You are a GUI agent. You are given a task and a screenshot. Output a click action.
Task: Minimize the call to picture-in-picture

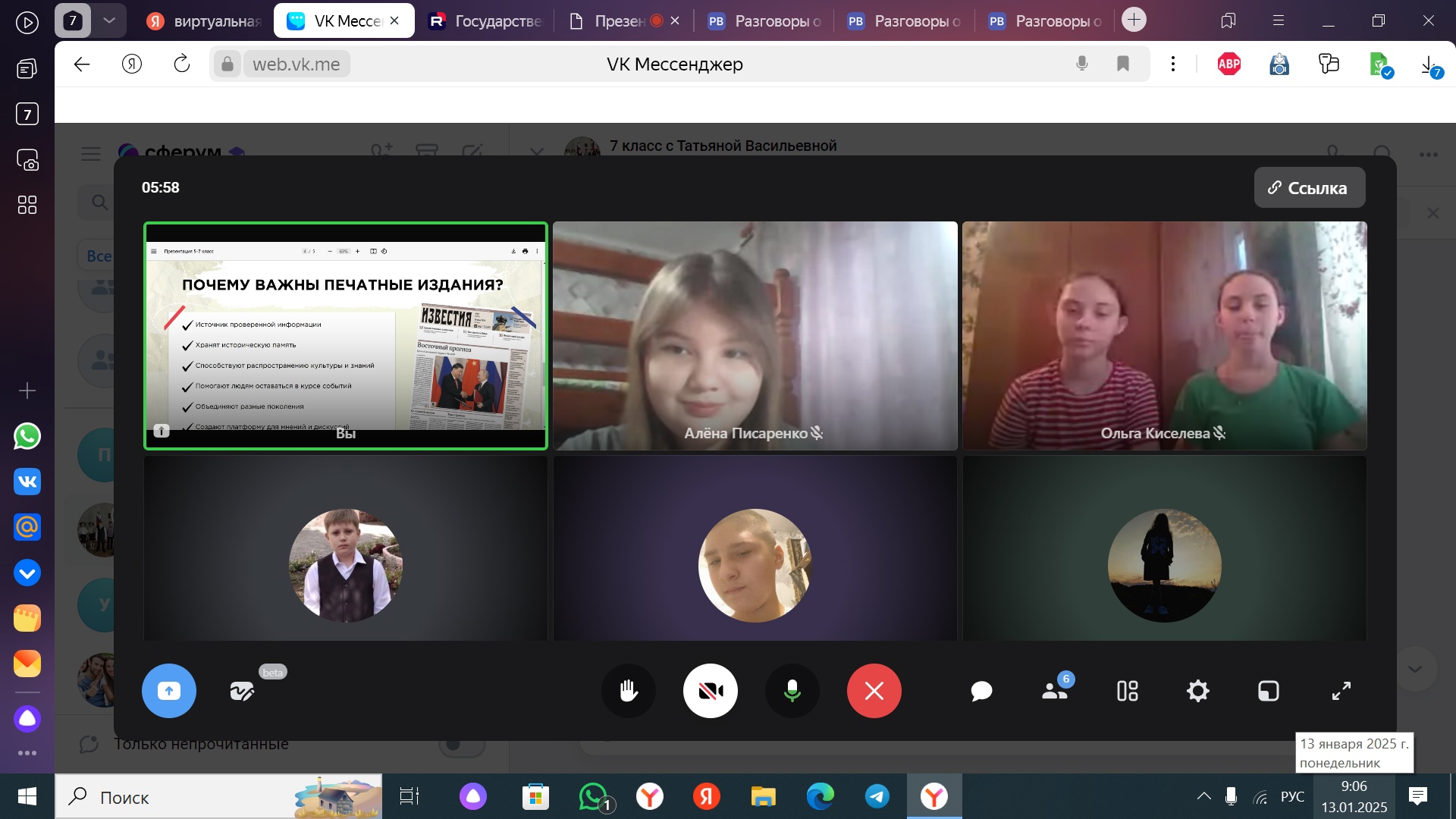pos(1269,691)
